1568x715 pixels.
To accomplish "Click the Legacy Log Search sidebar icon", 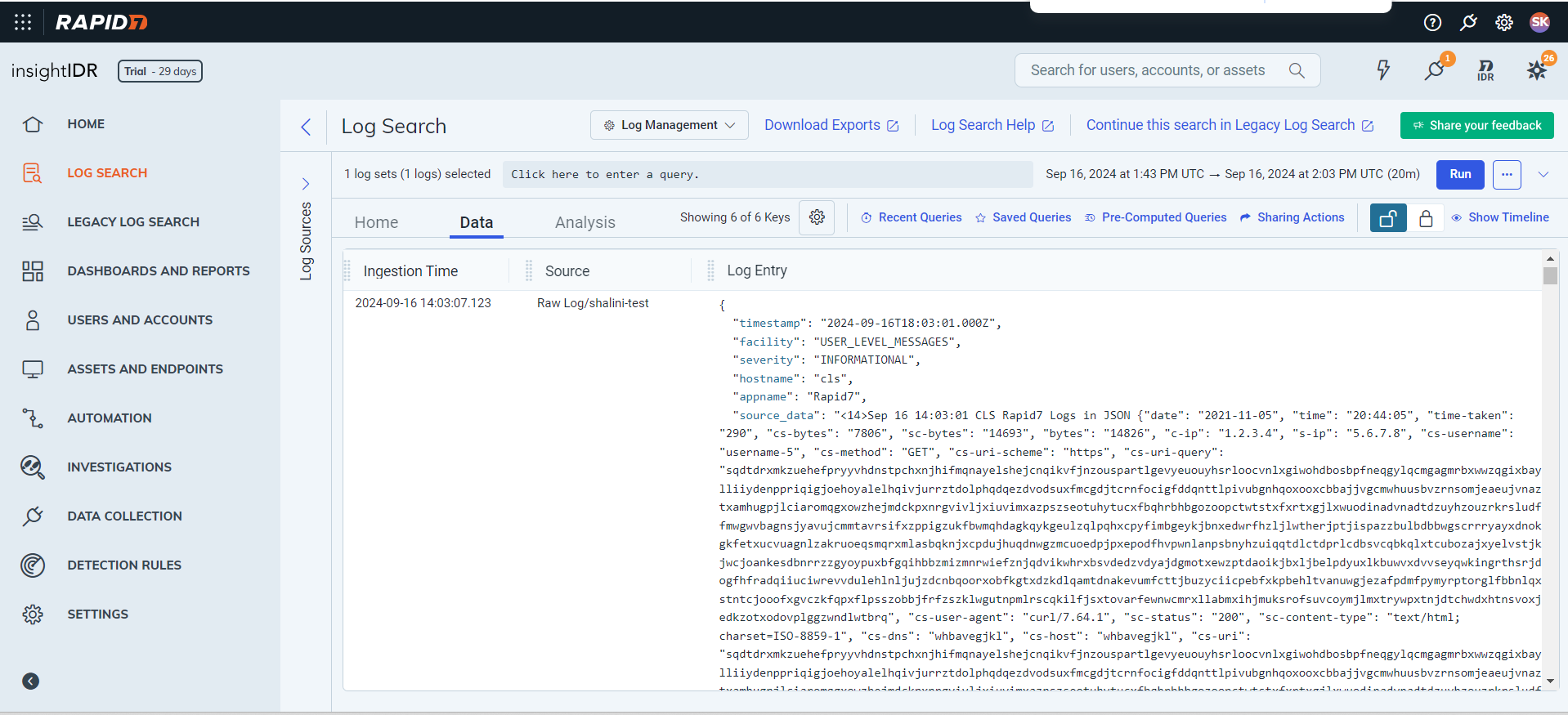I will (x=33, y=222).
